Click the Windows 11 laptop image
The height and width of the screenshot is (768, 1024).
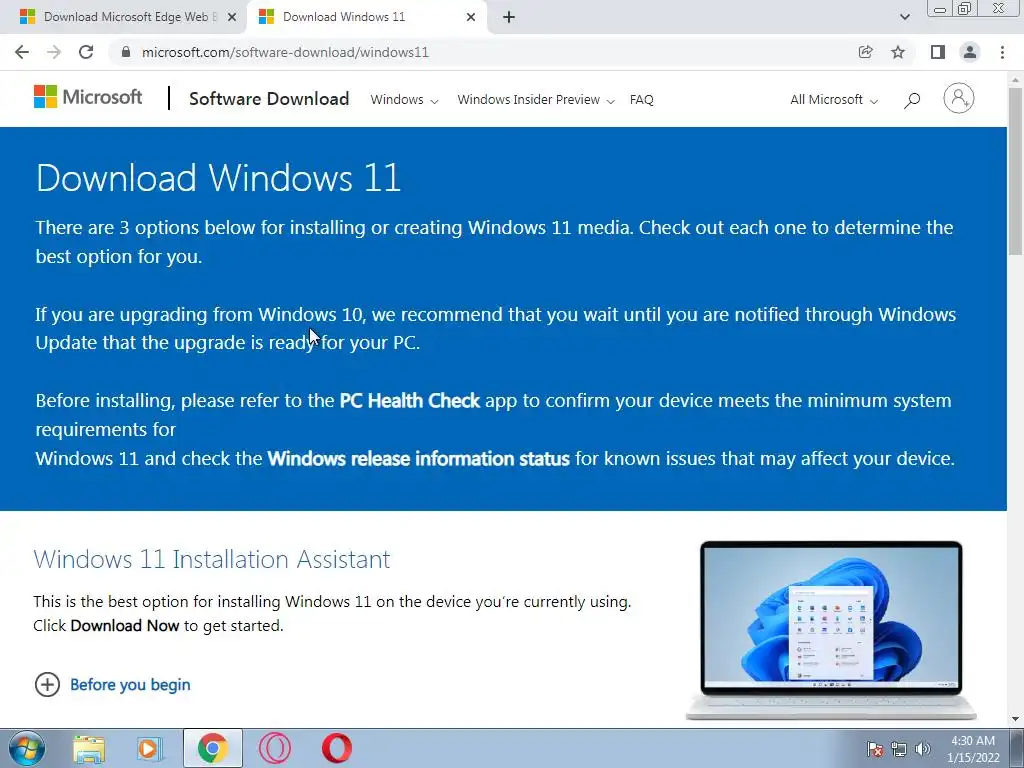tap(831, 630)
